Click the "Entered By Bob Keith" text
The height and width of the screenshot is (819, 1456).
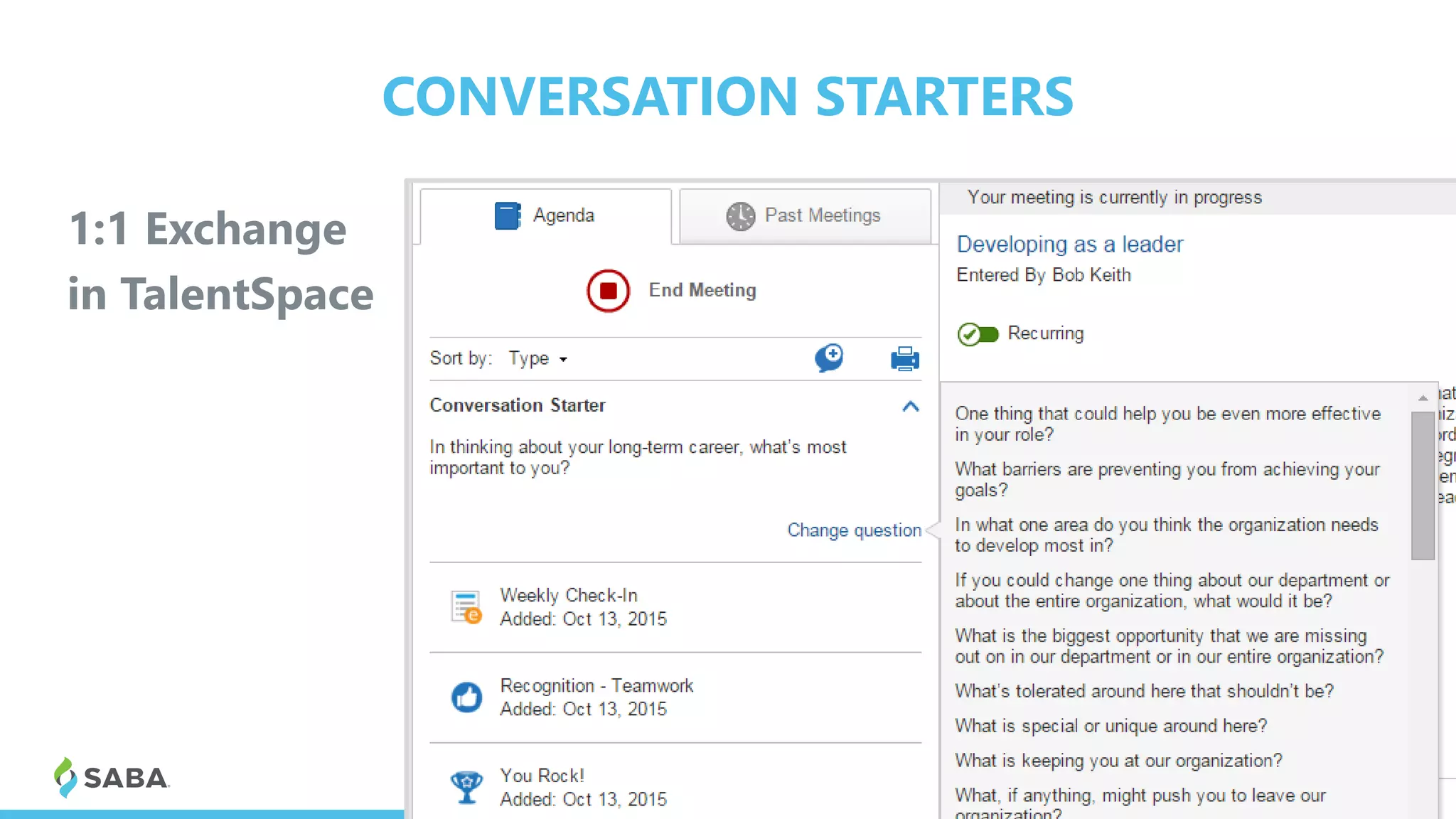[1044, 275]
